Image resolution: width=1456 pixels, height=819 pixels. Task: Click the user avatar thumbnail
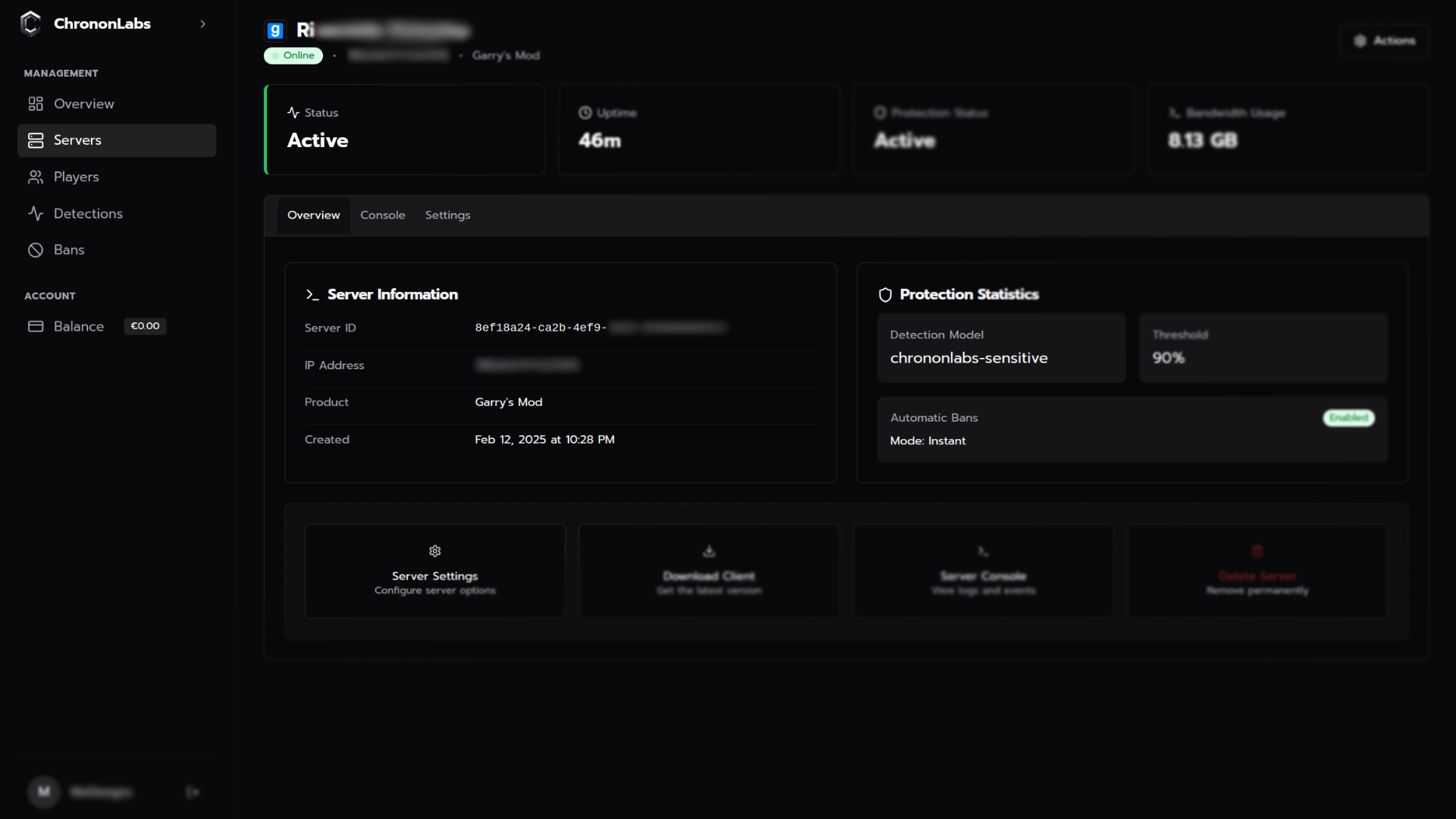point(43,792)
